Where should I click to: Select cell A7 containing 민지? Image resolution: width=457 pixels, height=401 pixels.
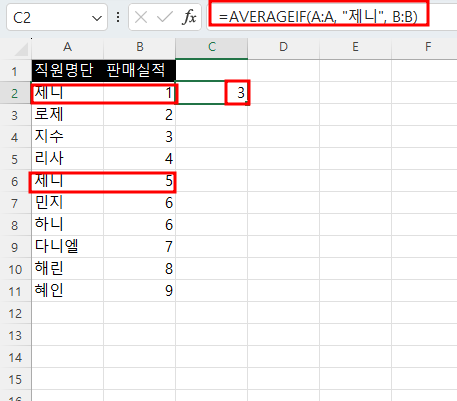68,203
